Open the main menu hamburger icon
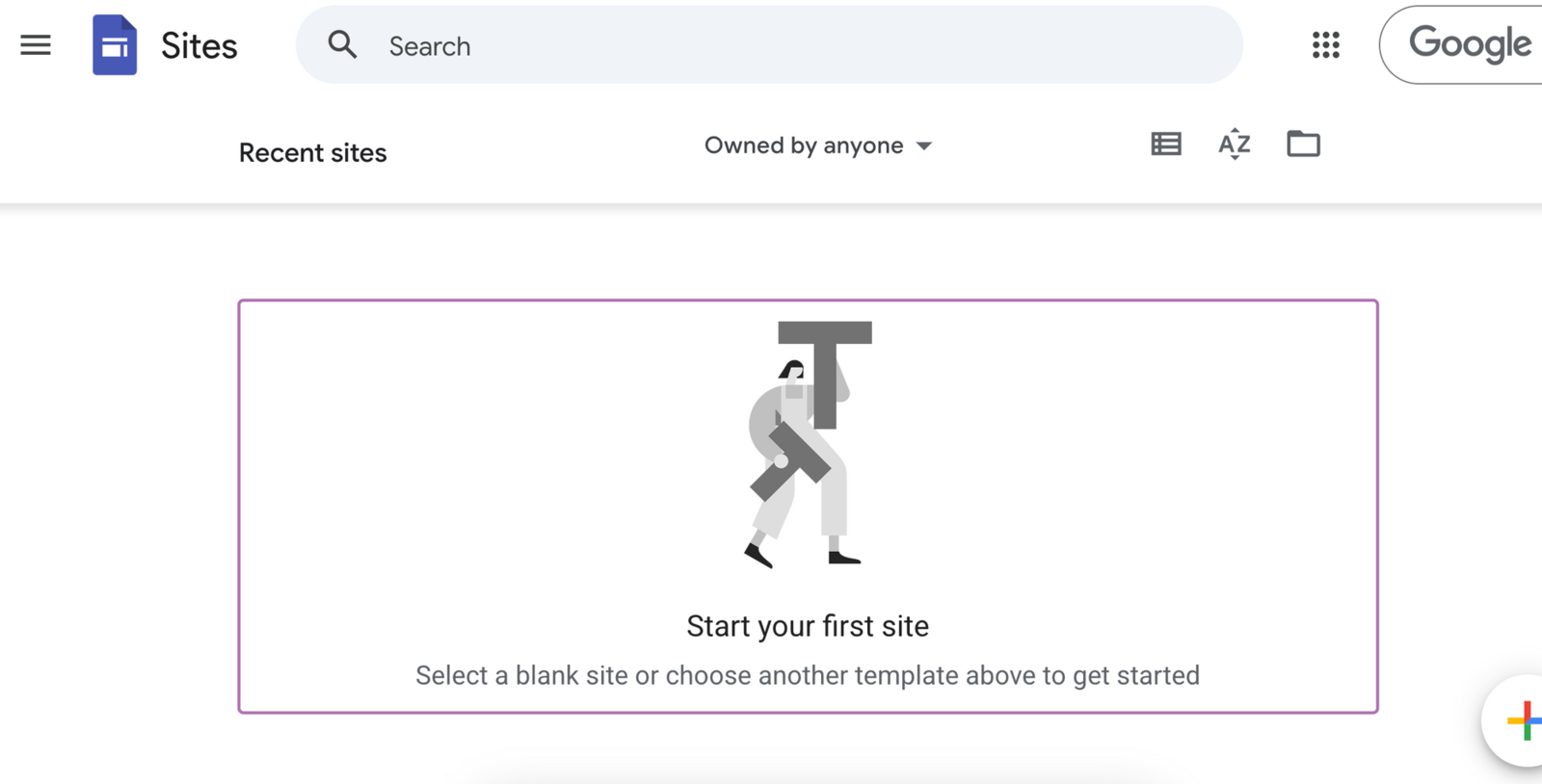Image resolution: width=1542 pixels, height=784 pixels. (x=36, y=45)
